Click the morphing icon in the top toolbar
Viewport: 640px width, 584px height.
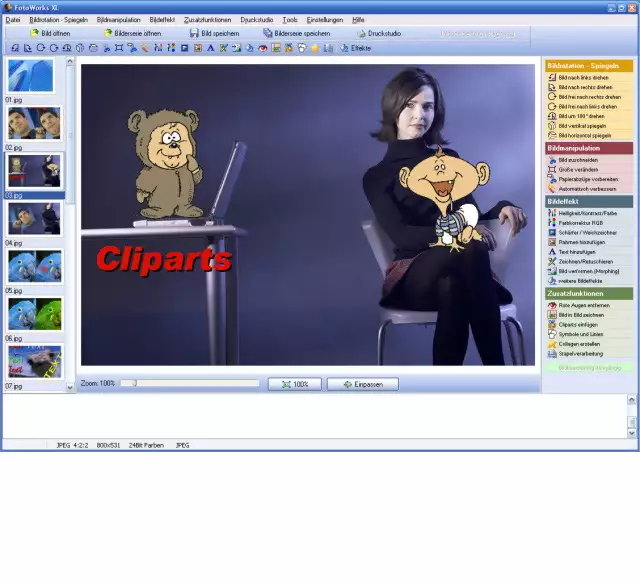(x=236, y=48)
